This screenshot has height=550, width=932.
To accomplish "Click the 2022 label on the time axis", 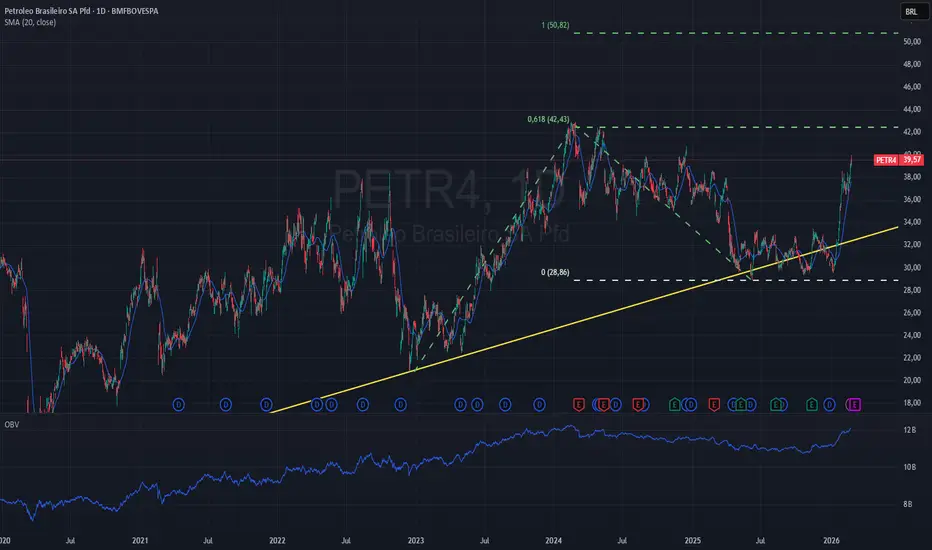I will (x=277, y=540).
